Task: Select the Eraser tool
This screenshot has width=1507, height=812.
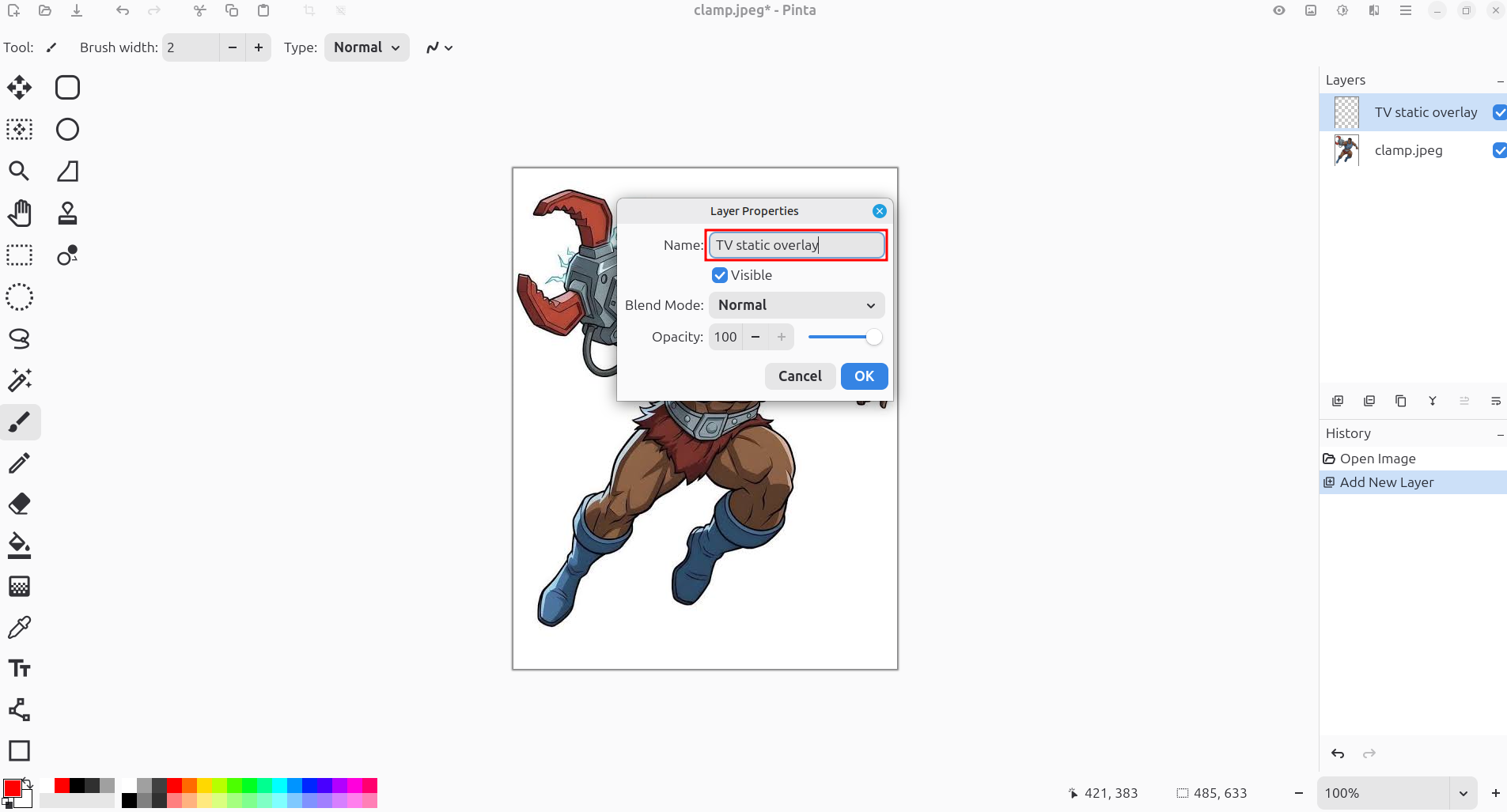Action: pyautogui.click(x=20, y=504)
